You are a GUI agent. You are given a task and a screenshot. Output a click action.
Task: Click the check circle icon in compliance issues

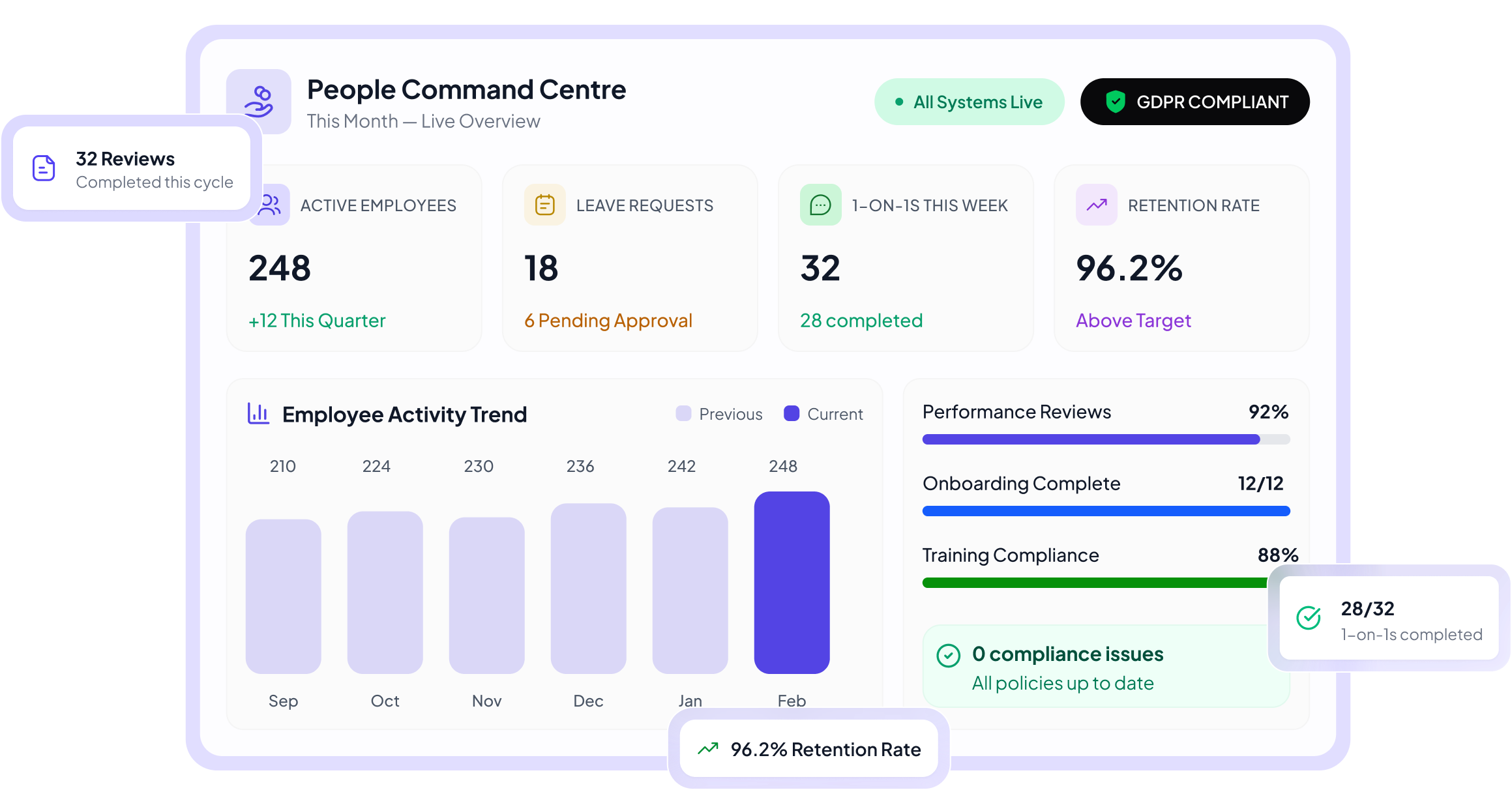point(948,656)
